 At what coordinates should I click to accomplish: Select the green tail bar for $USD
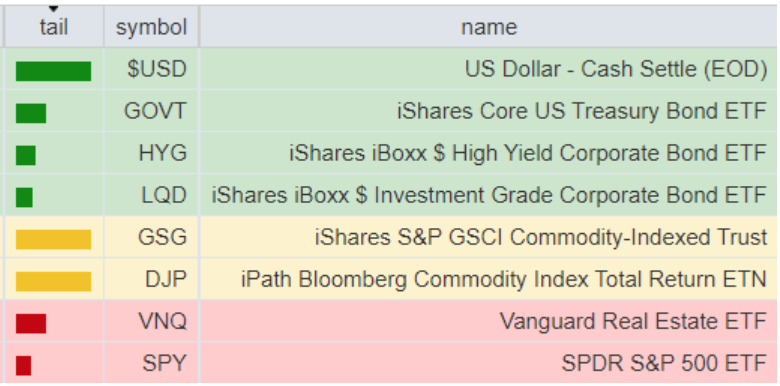[53, 71]
